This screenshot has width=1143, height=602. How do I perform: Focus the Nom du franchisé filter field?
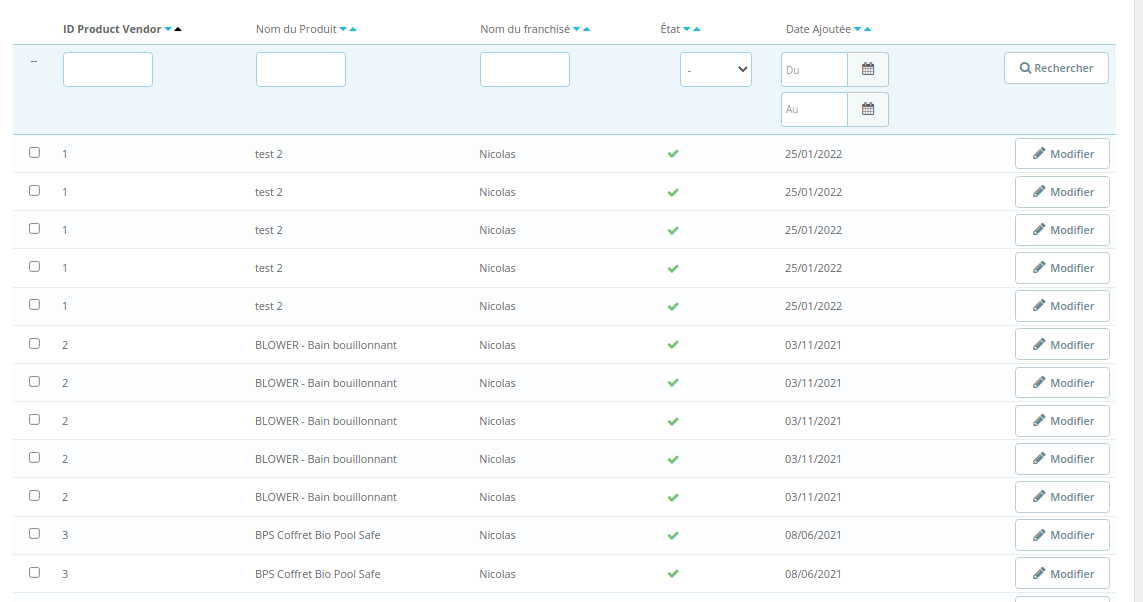coord(525,69)
